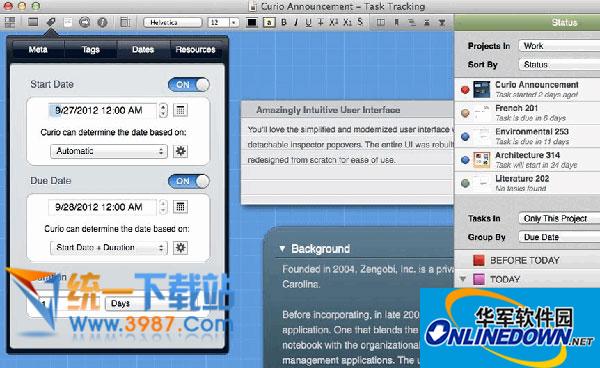Click the line spacing toolbar icon
600x368 pixels.
427,22
